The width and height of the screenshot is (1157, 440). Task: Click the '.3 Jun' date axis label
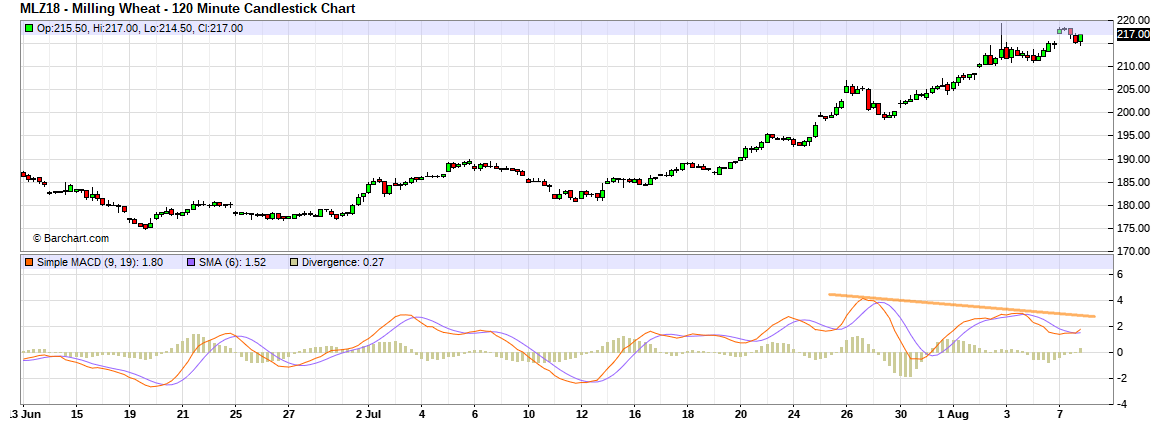tap(26, 412)
